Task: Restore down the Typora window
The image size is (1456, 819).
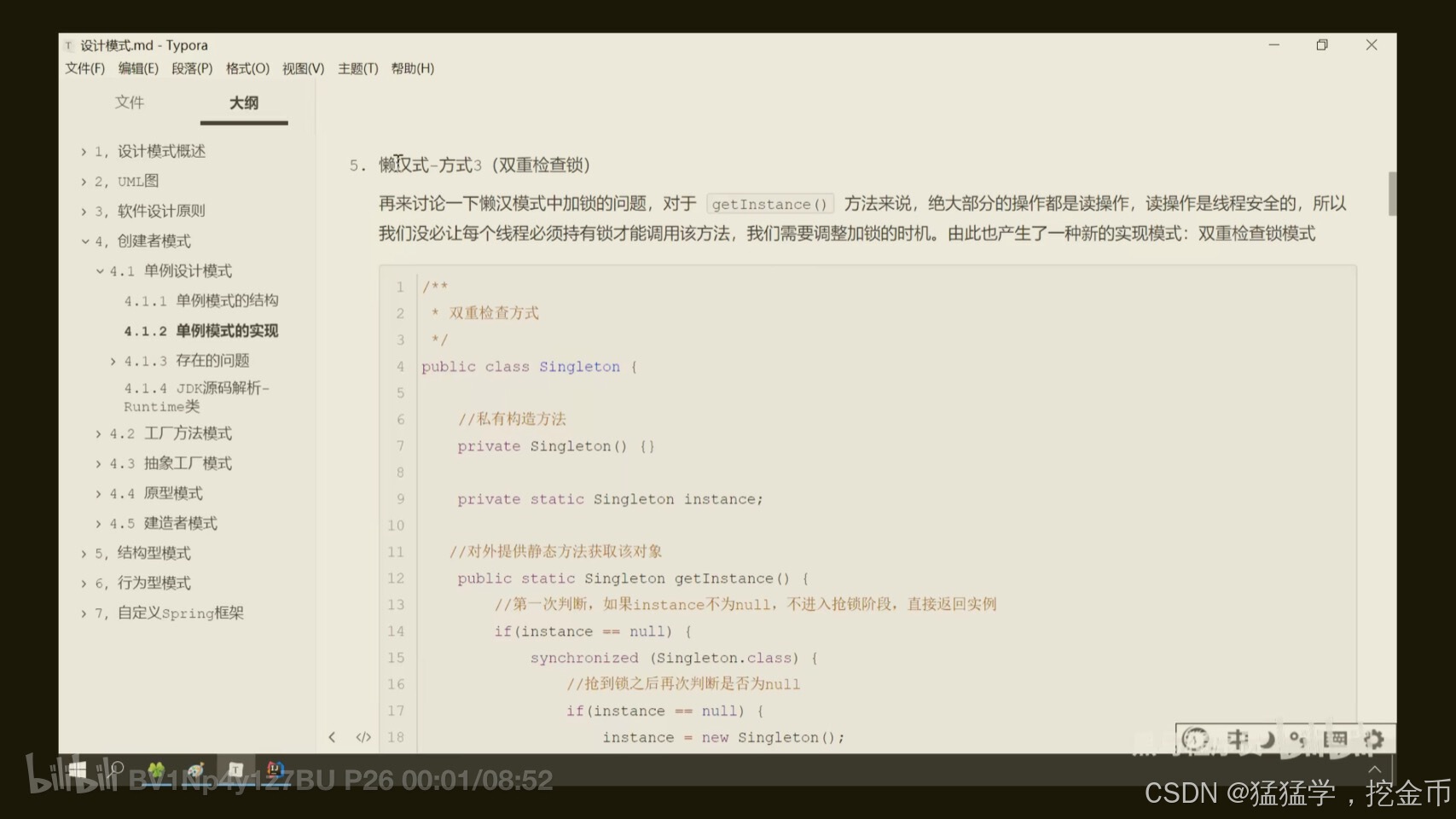Action: pos(1322,45)
